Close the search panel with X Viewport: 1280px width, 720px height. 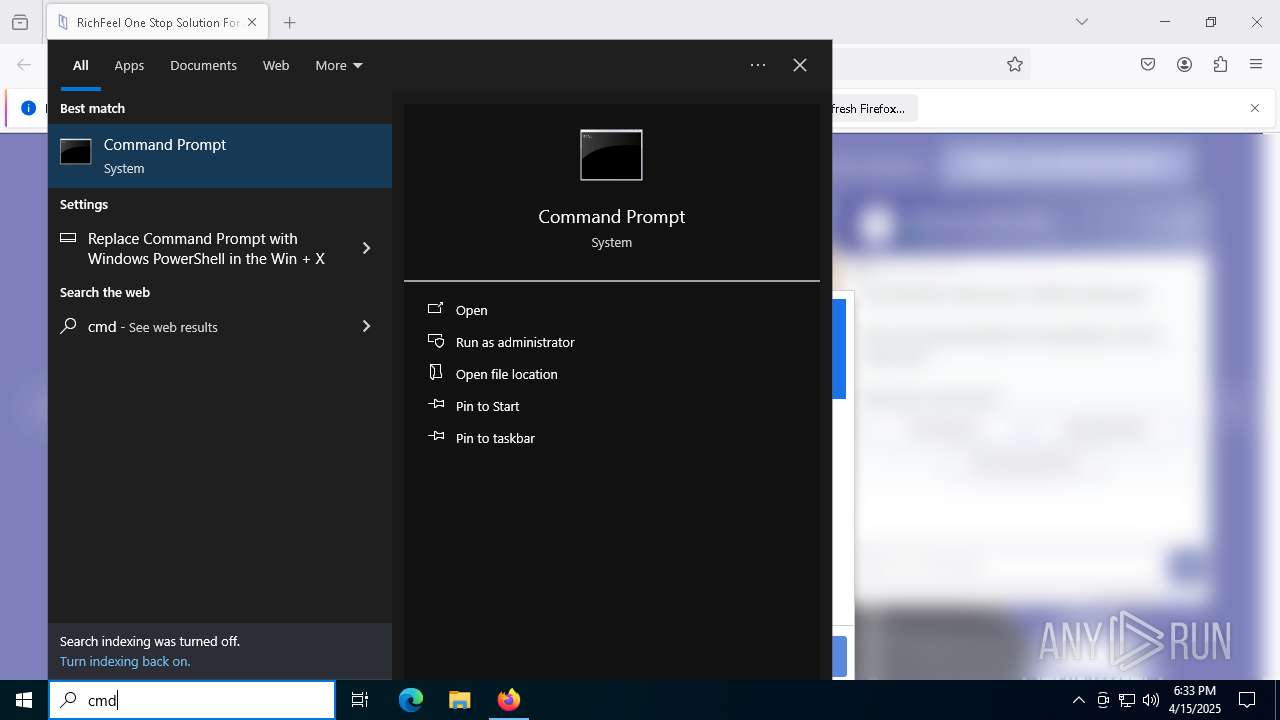coord(800,65)
